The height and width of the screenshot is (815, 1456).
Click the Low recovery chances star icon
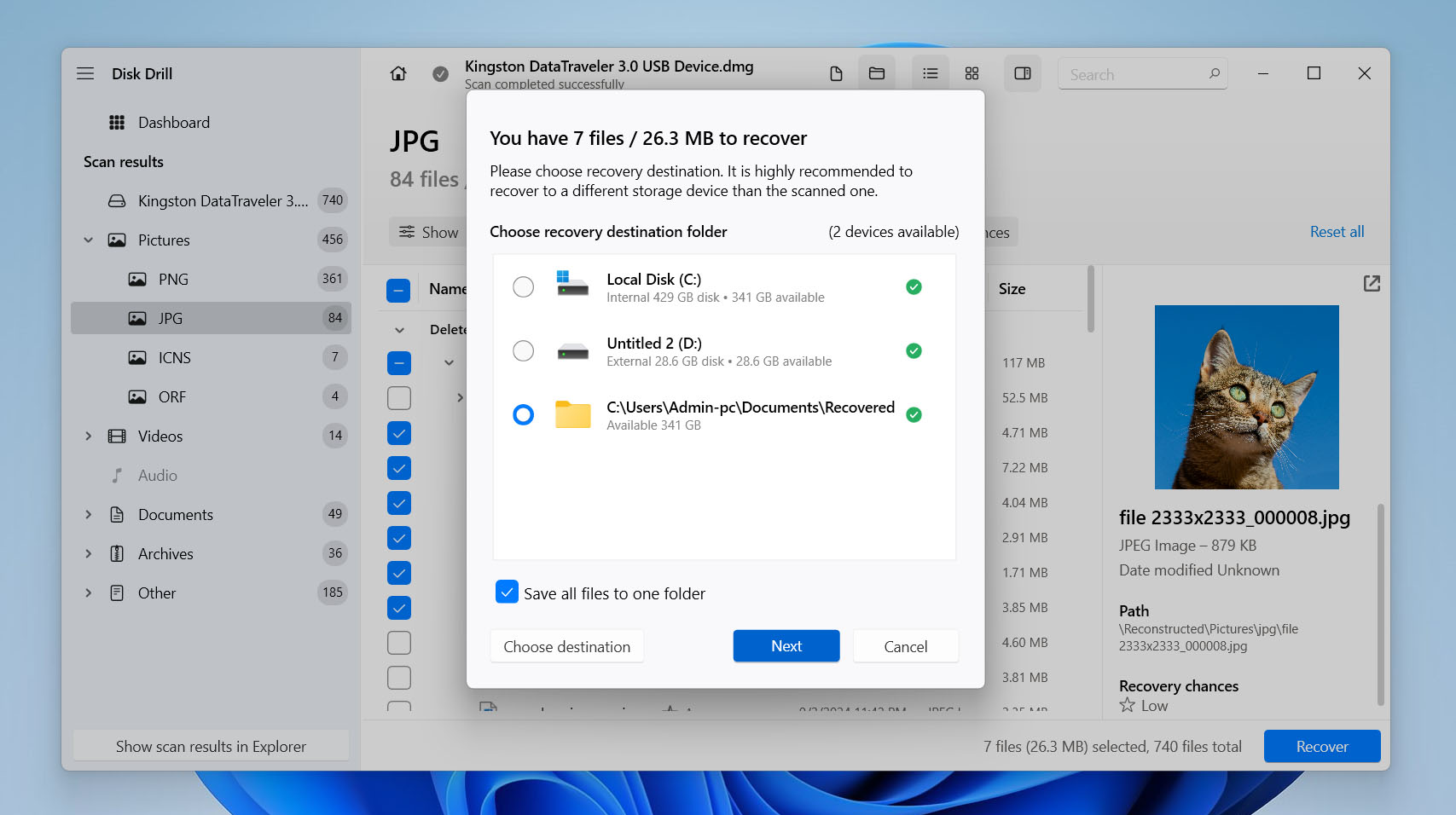(x=1128, y=705)
